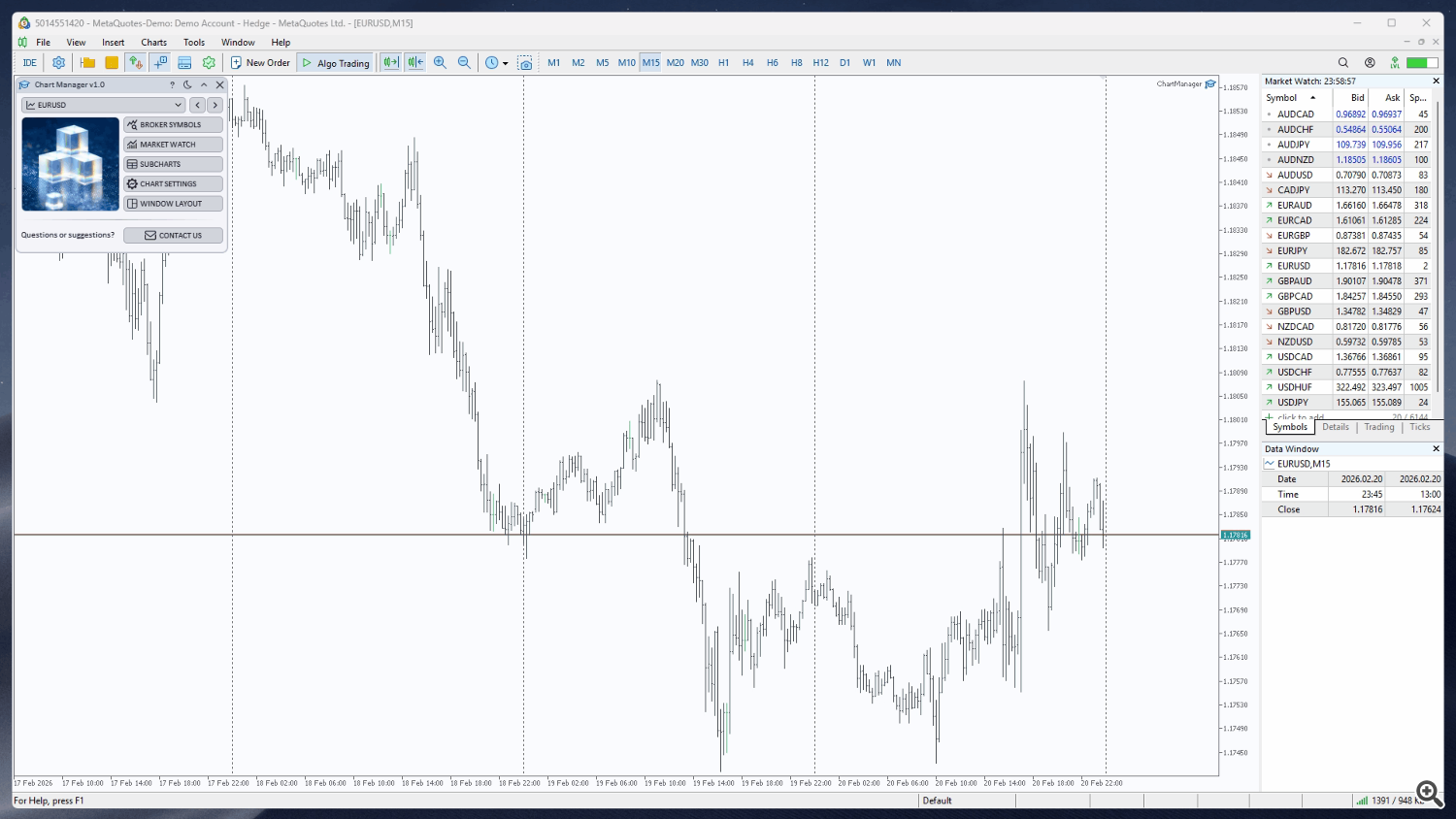Toggle Algo Trading on
This screenshot has height=819, width=1456.
click(335, 62)
